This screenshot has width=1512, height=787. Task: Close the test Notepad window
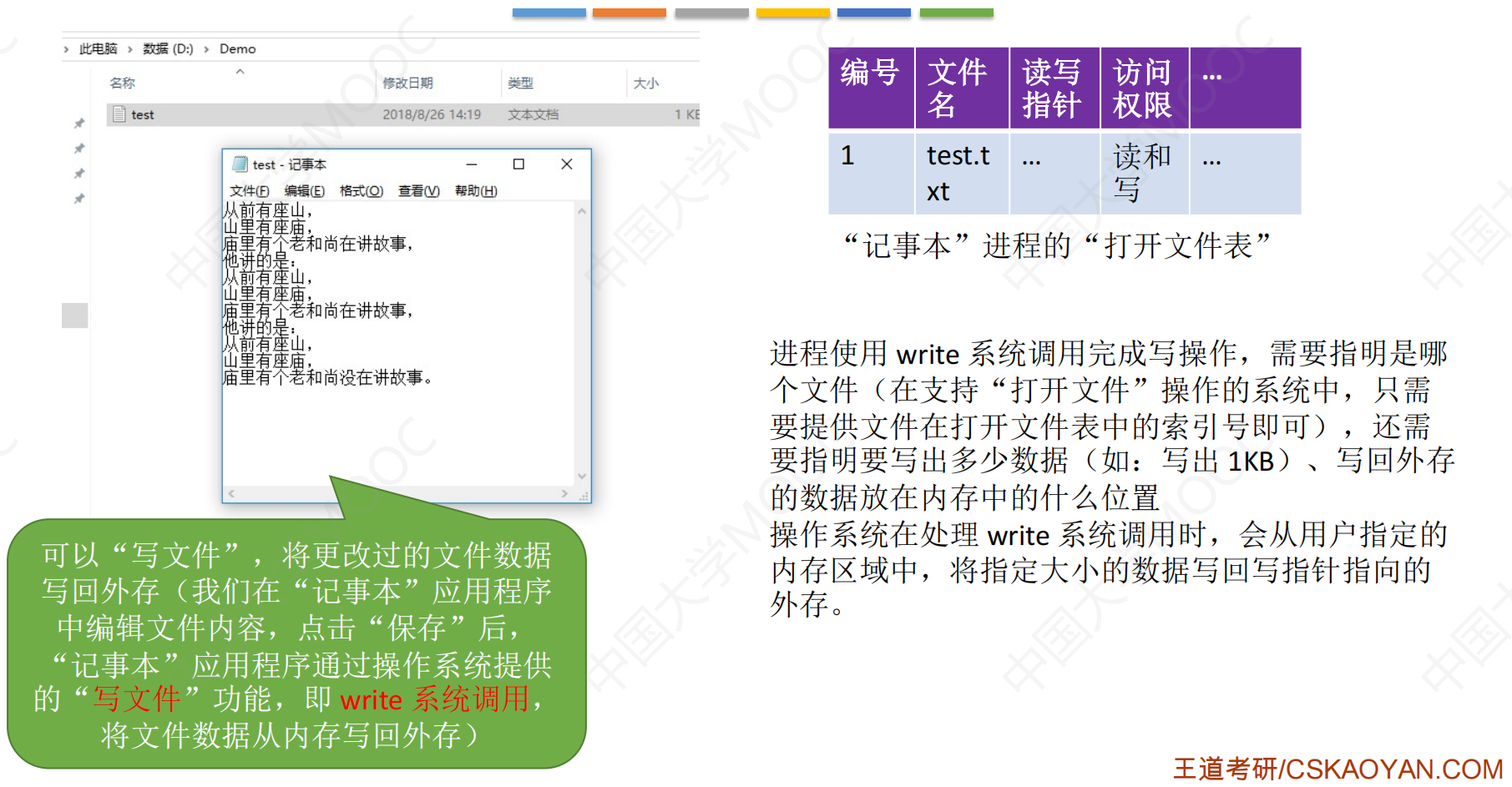[567, 164]
